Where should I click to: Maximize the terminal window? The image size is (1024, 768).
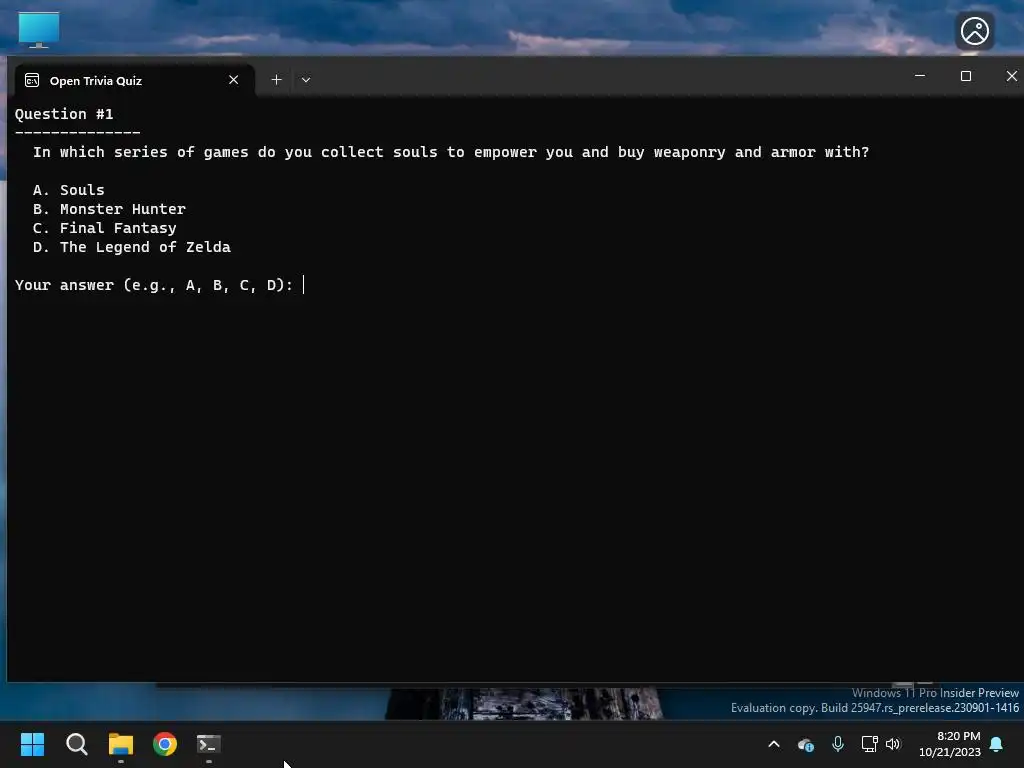(x=965, y=76)
